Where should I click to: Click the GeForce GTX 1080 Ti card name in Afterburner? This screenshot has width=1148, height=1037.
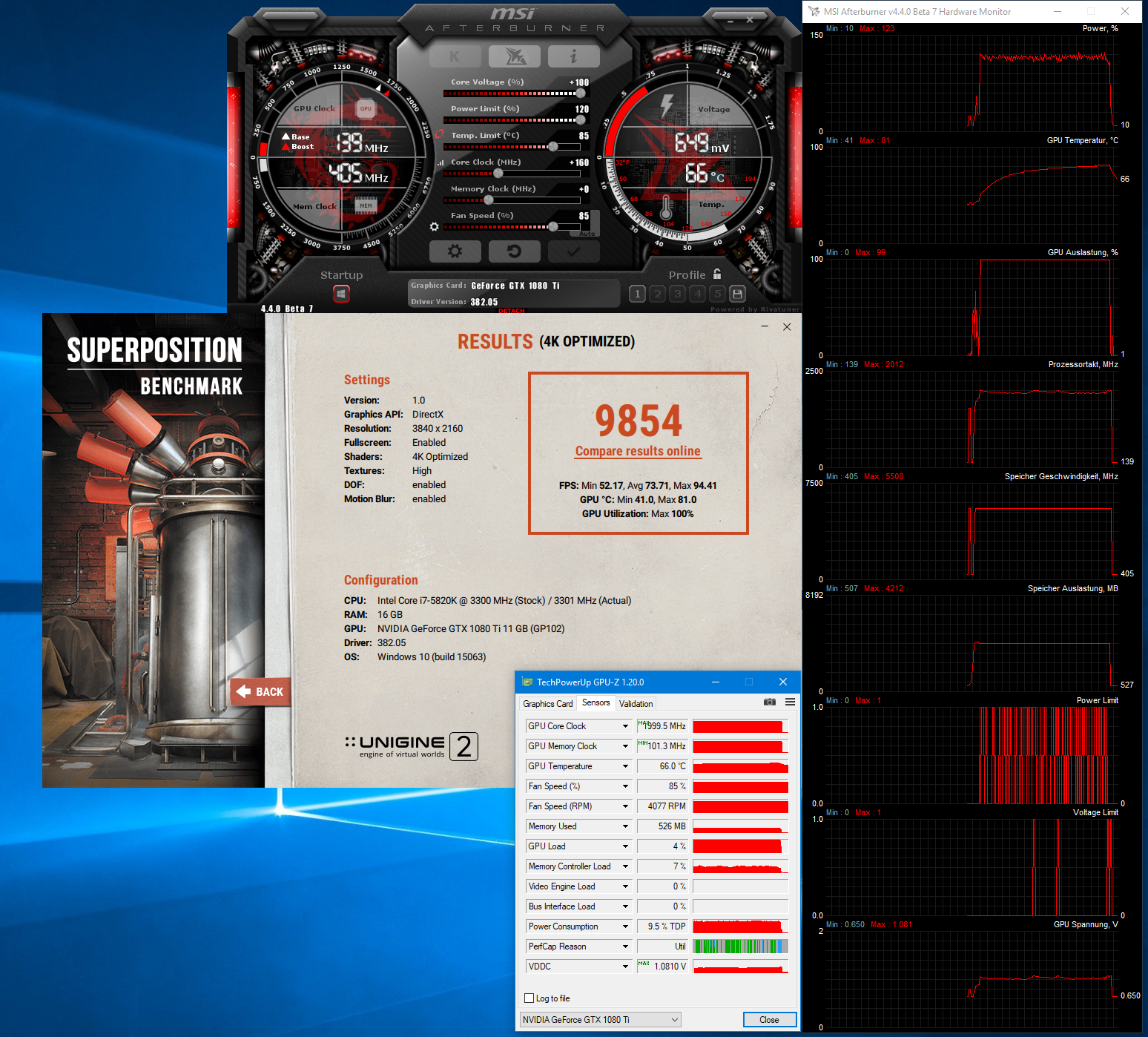[x=515, y=286]
